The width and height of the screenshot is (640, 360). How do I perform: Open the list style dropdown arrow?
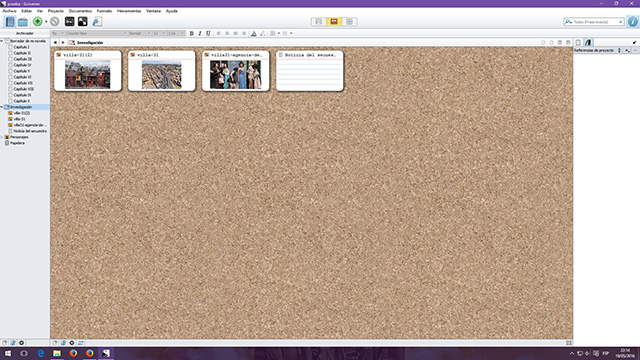291,33
